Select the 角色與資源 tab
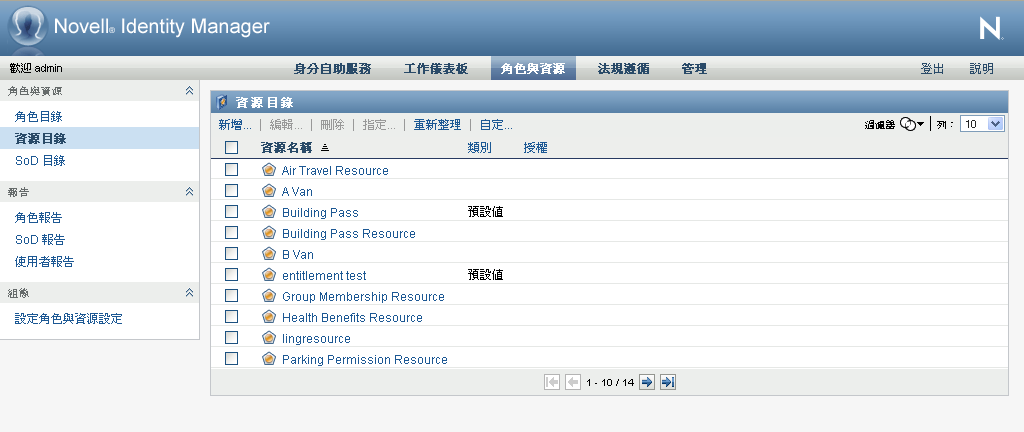The height and width of the screenshot is (432, 1024). (x=533, y=69)
